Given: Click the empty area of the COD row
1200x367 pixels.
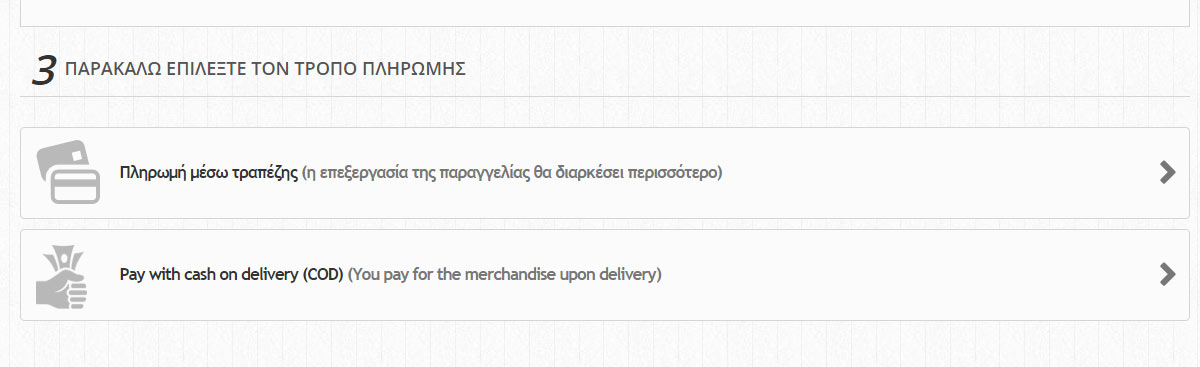Looking at the screenshot, I should point(910,275).
